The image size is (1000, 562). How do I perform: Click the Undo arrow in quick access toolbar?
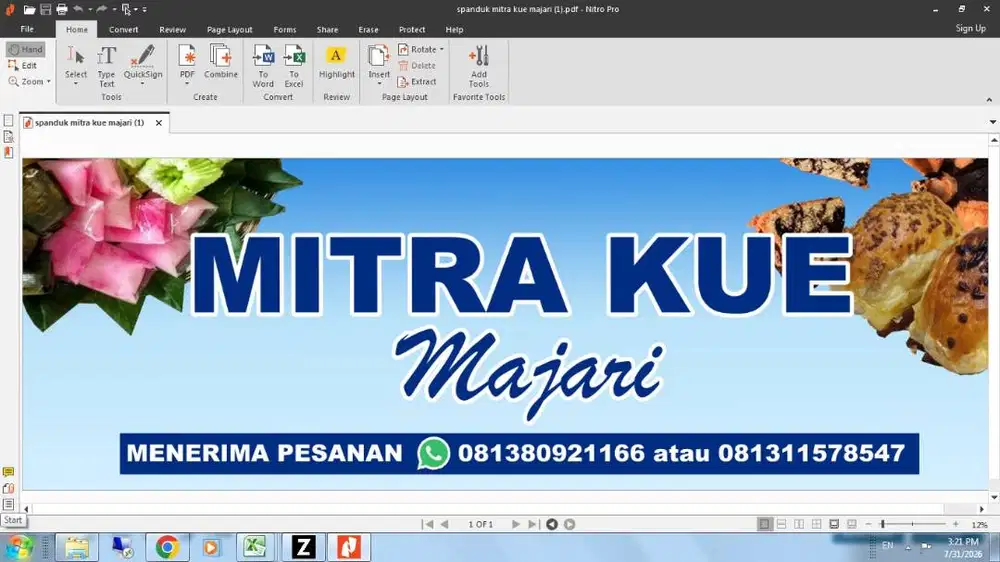click(x=78, y=10)
